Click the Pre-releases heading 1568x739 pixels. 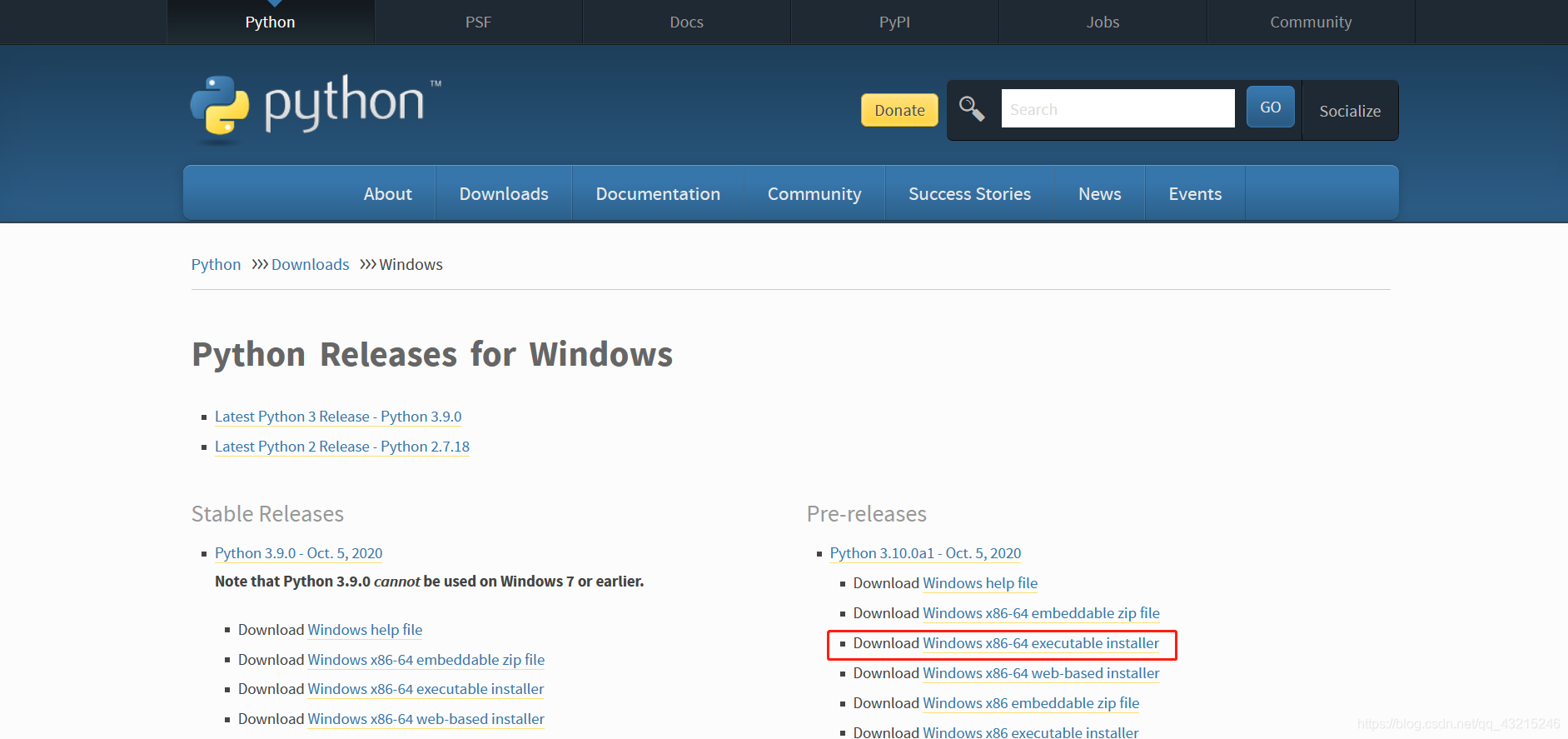point(866,514)
